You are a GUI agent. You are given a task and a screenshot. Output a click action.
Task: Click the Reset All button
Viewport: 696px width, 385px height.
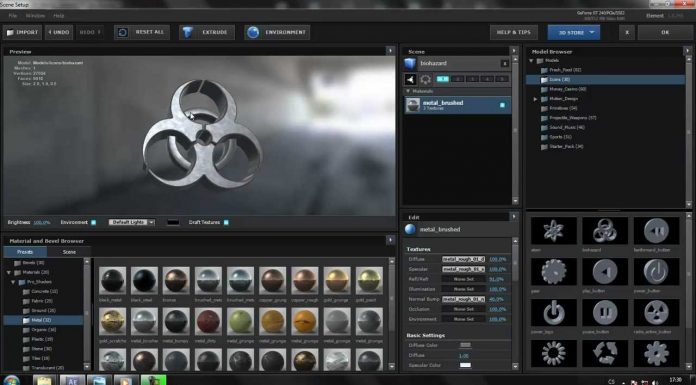[x=142, y=32]
